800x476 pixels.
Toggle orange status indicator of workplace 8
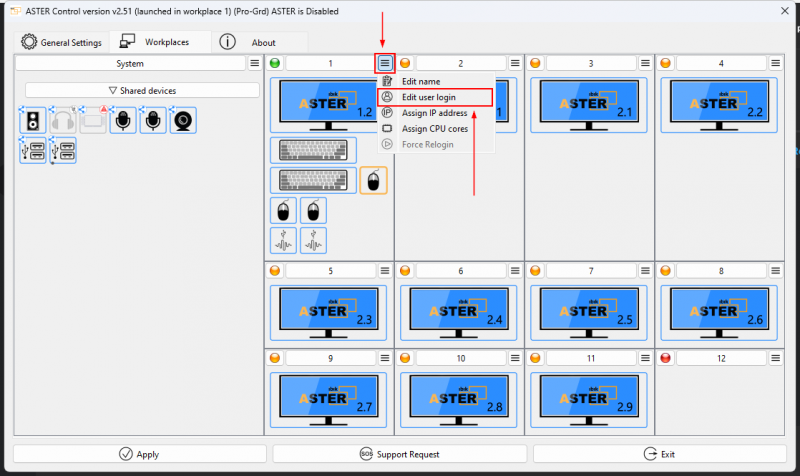tap(665, 271)
